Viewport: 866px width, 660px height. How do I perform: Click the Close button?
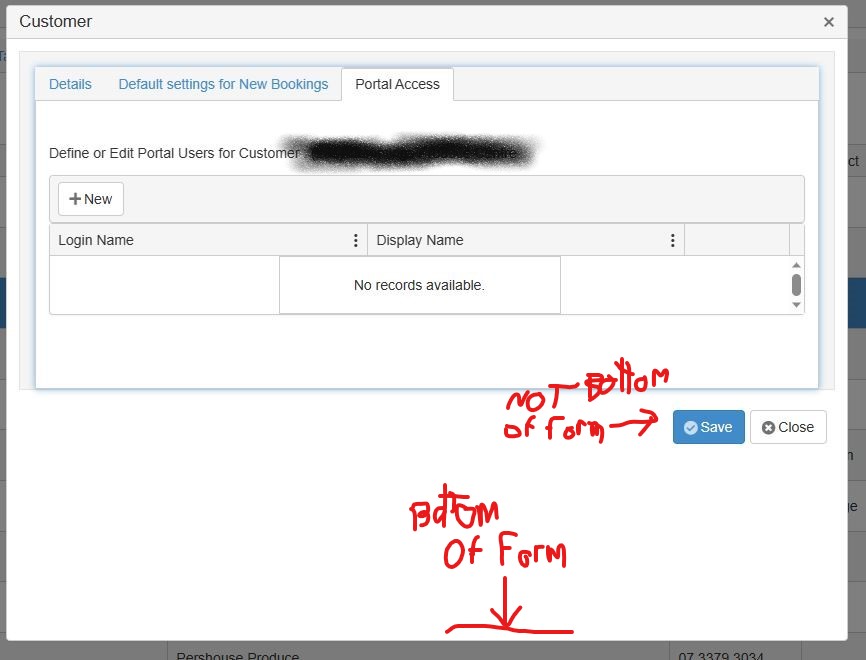tap(788, 427)
